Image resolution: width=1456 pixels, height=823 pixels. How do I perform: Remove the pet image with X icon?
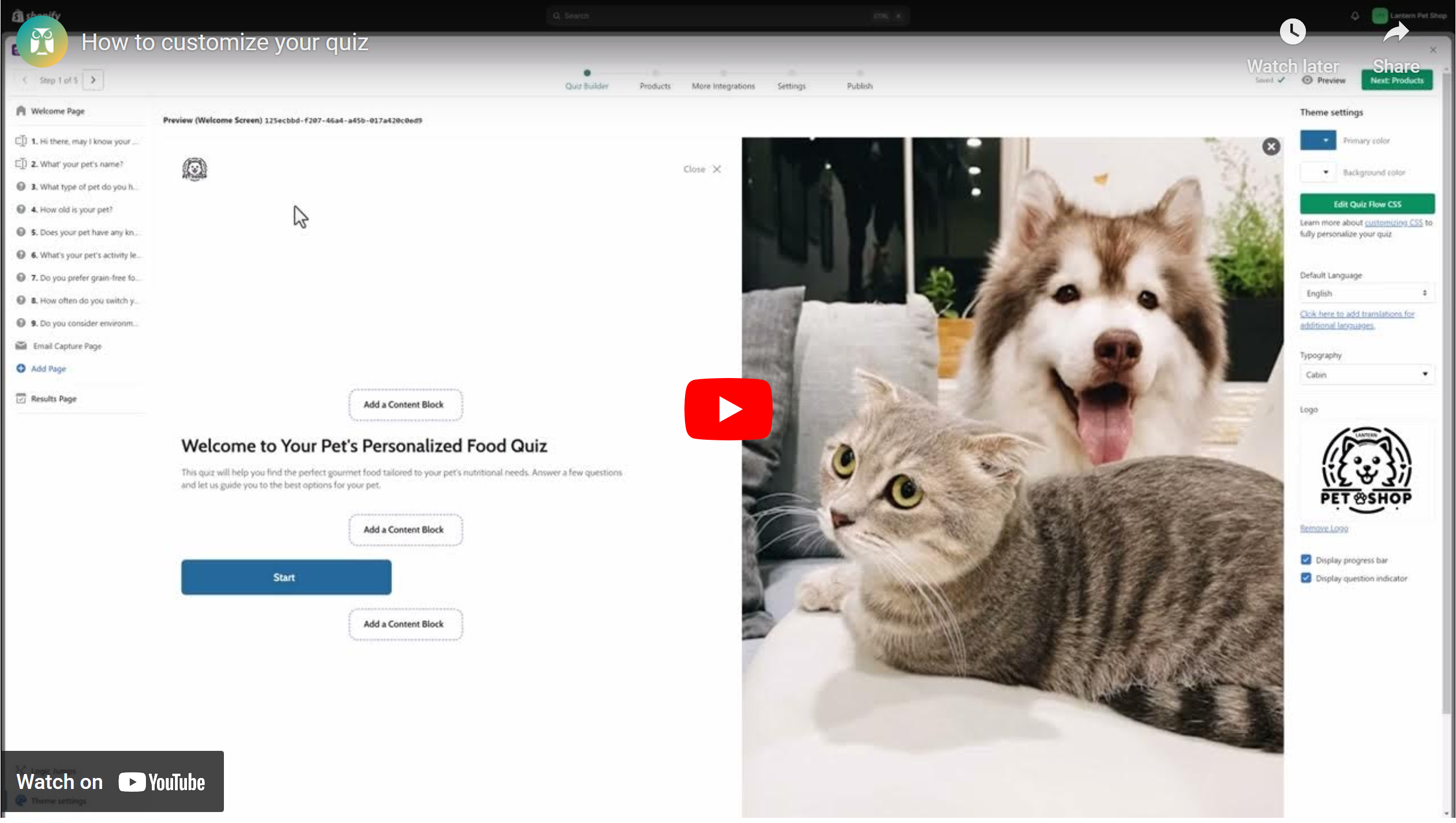(x=1270, y=147)
